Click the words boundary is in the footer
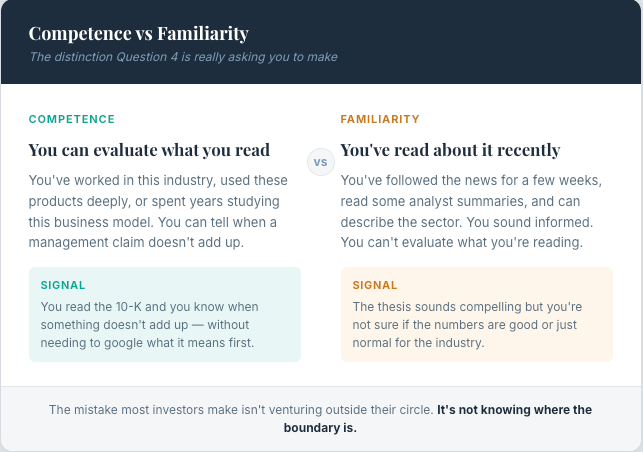The width and height of the screenshot is (643, 452). click(x=320, y=428)
